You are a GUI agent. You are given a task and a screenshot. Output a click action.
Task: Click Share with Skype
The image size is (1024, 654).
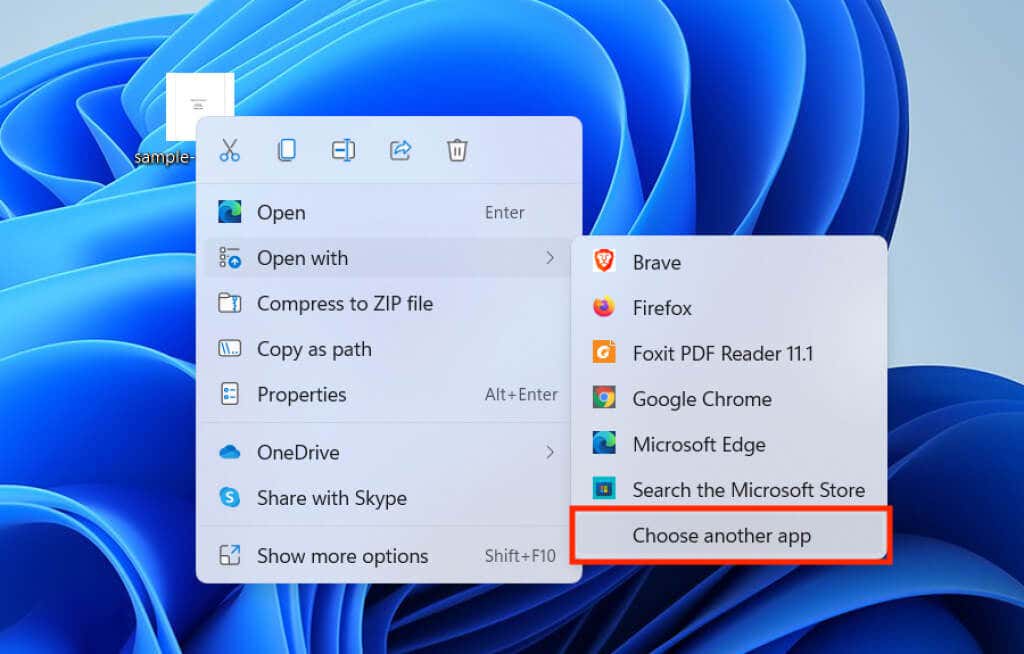331,498
